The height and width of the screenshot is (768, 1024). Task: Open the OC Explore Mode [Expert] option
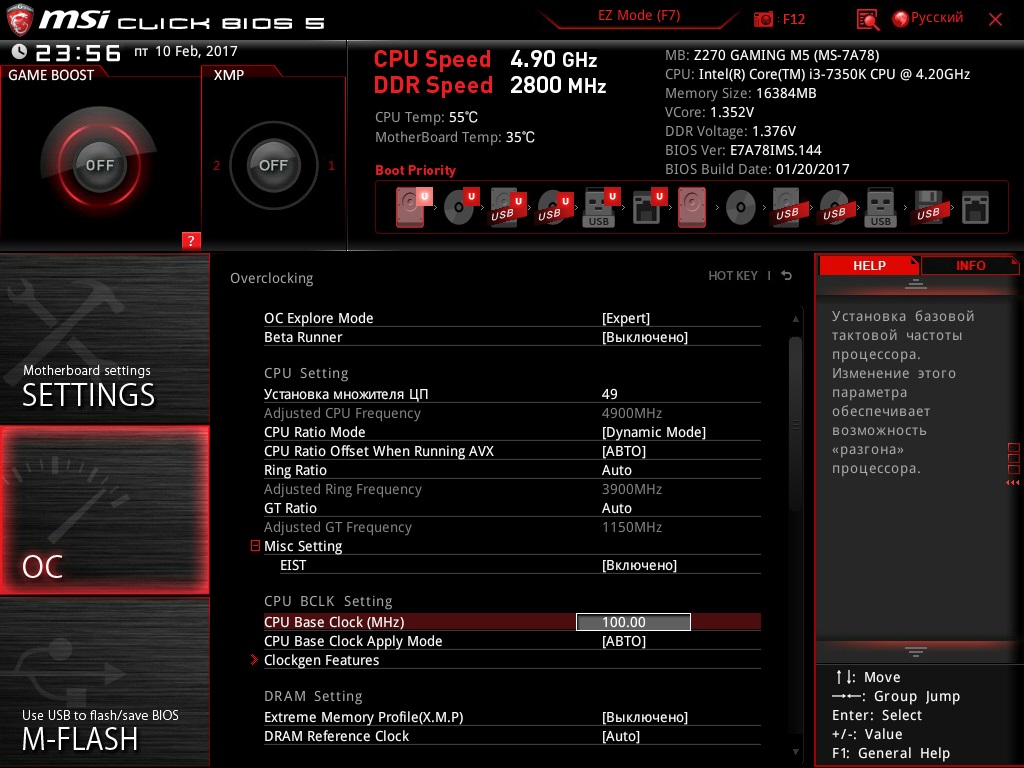[626, 318]
